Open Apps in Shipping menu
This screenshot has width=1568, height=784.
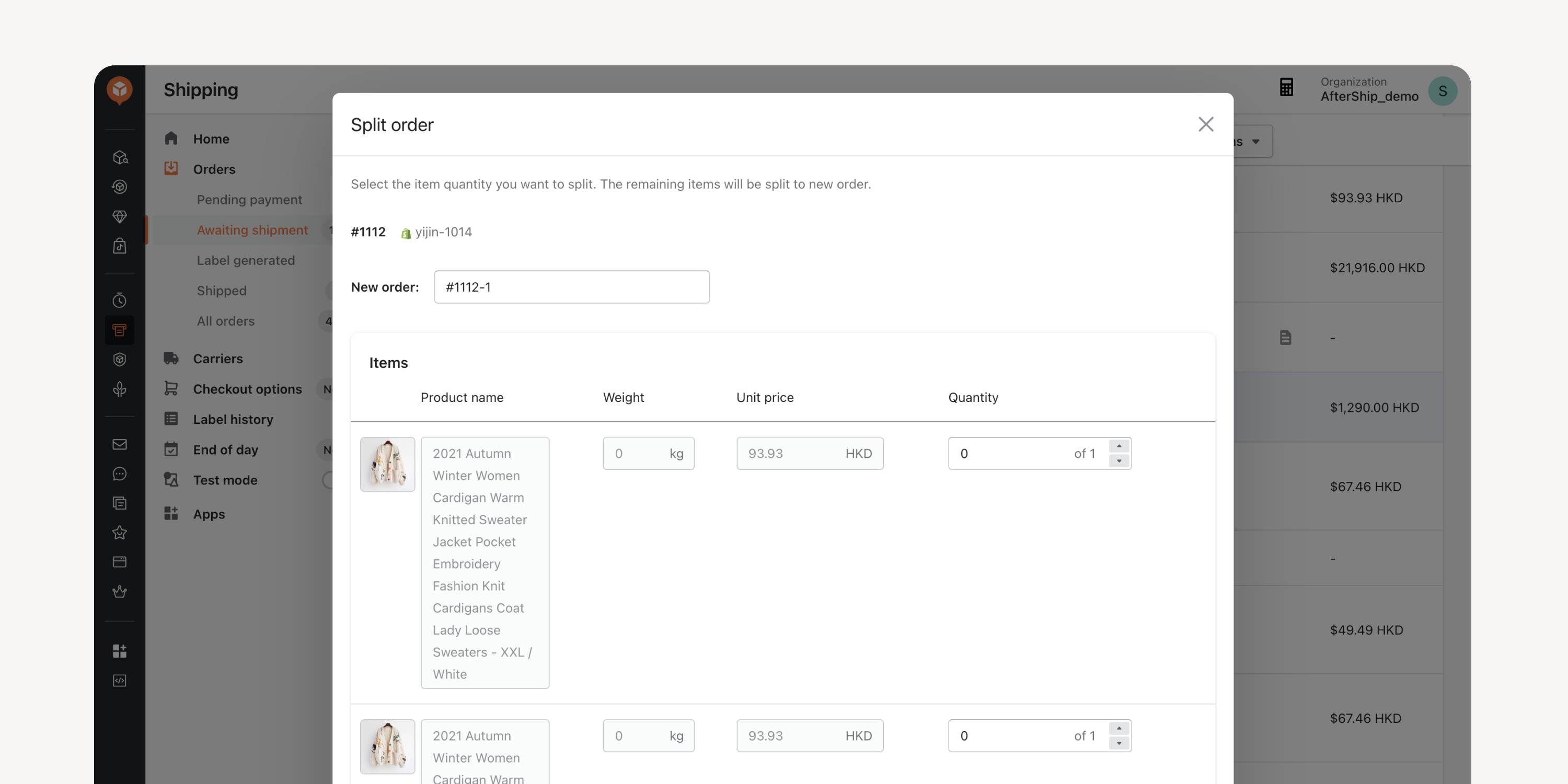tap(209, 514)
